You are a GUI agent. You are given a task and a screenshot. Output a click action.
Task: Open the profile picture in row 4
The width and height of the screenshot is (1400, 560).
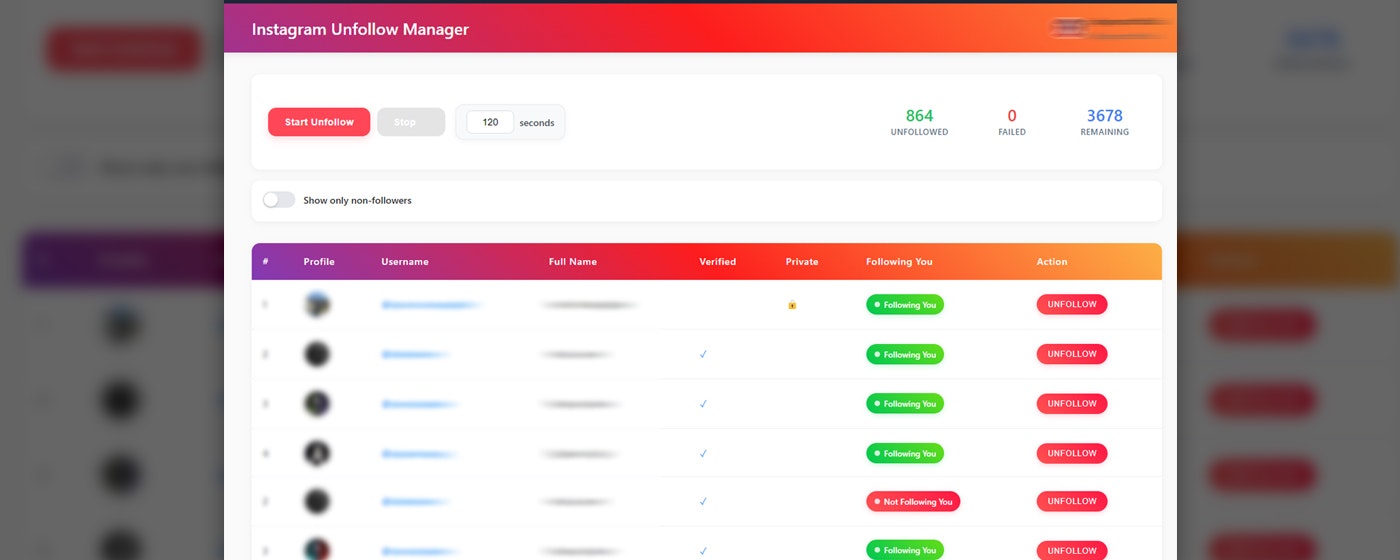tap(317, 453)
